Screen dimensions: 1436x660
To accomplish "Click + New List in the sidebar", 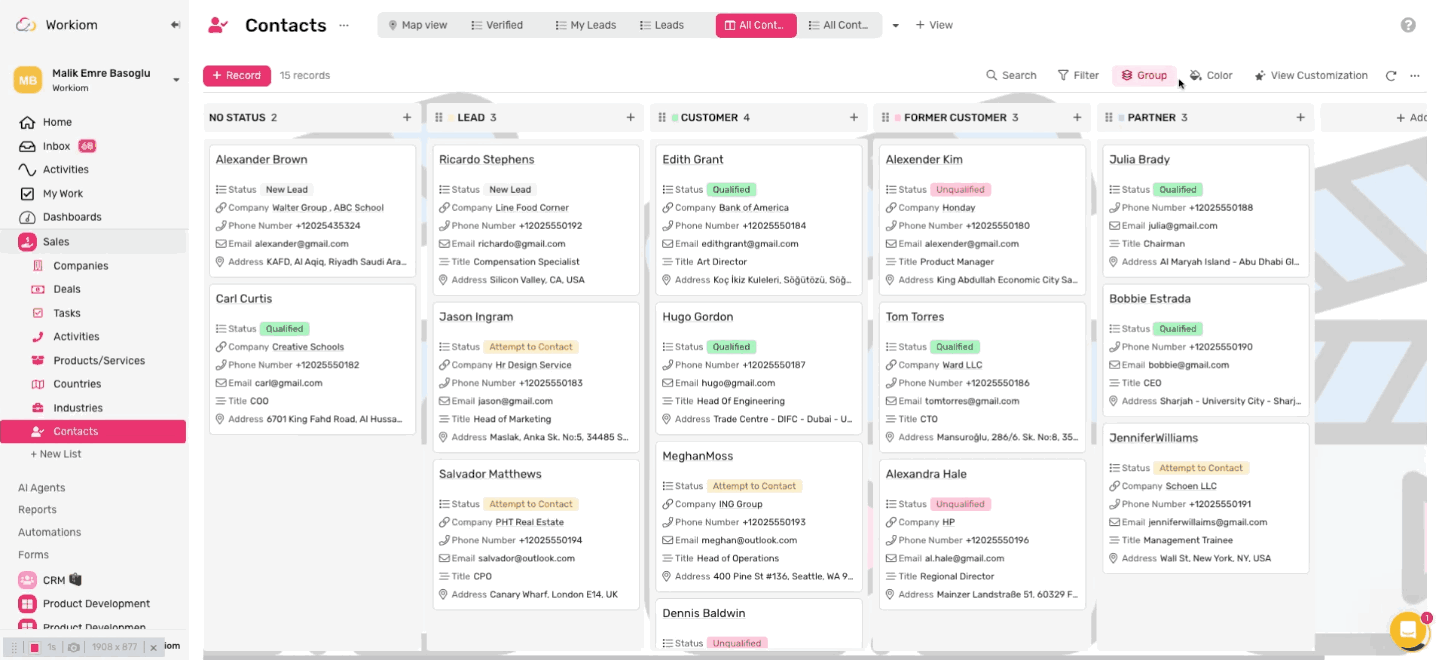I will [x=56, y=454].
